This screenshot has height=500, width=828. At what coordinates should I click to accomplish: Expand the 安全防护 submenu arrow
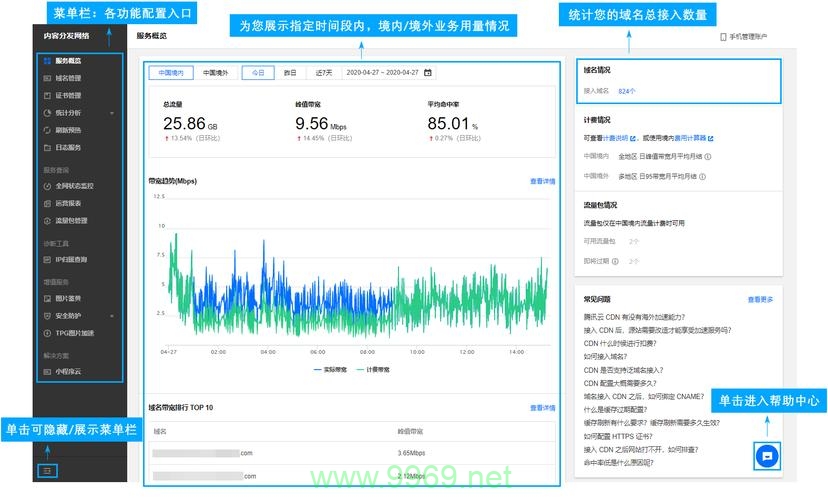click(112, 316)
